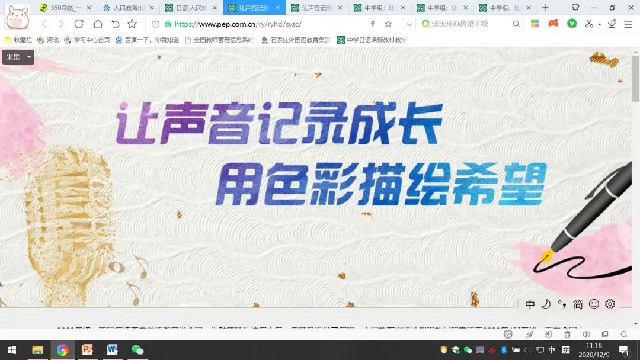Open a new tab with plus button
640x360 pixels.
click(x=545, y=7)
